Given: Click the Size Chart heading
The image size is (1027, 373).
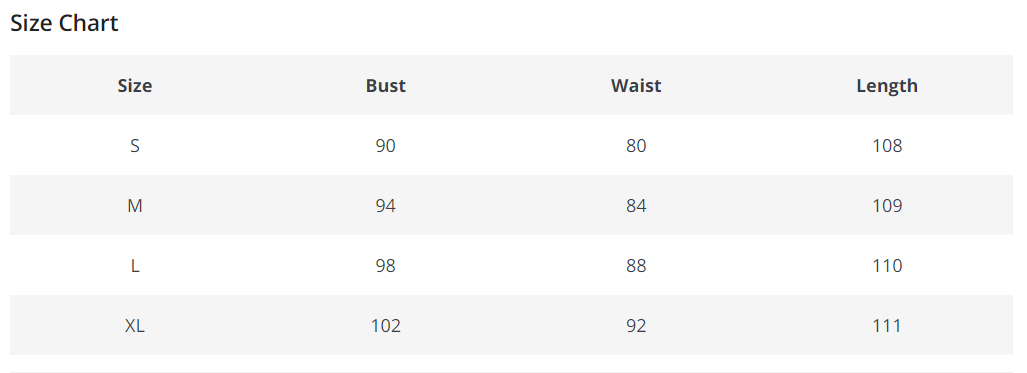Looking at the screenshot, I should [x=64, y=23].
